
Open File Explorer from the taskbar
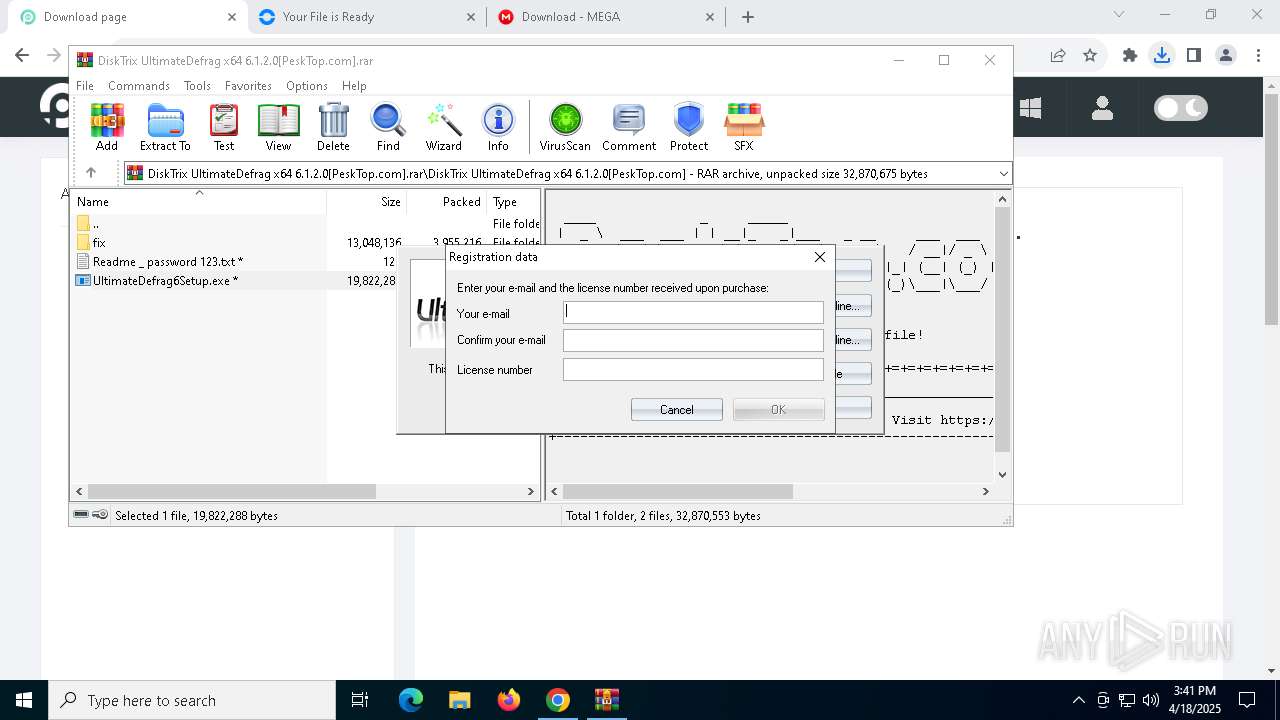coord(459,700)
